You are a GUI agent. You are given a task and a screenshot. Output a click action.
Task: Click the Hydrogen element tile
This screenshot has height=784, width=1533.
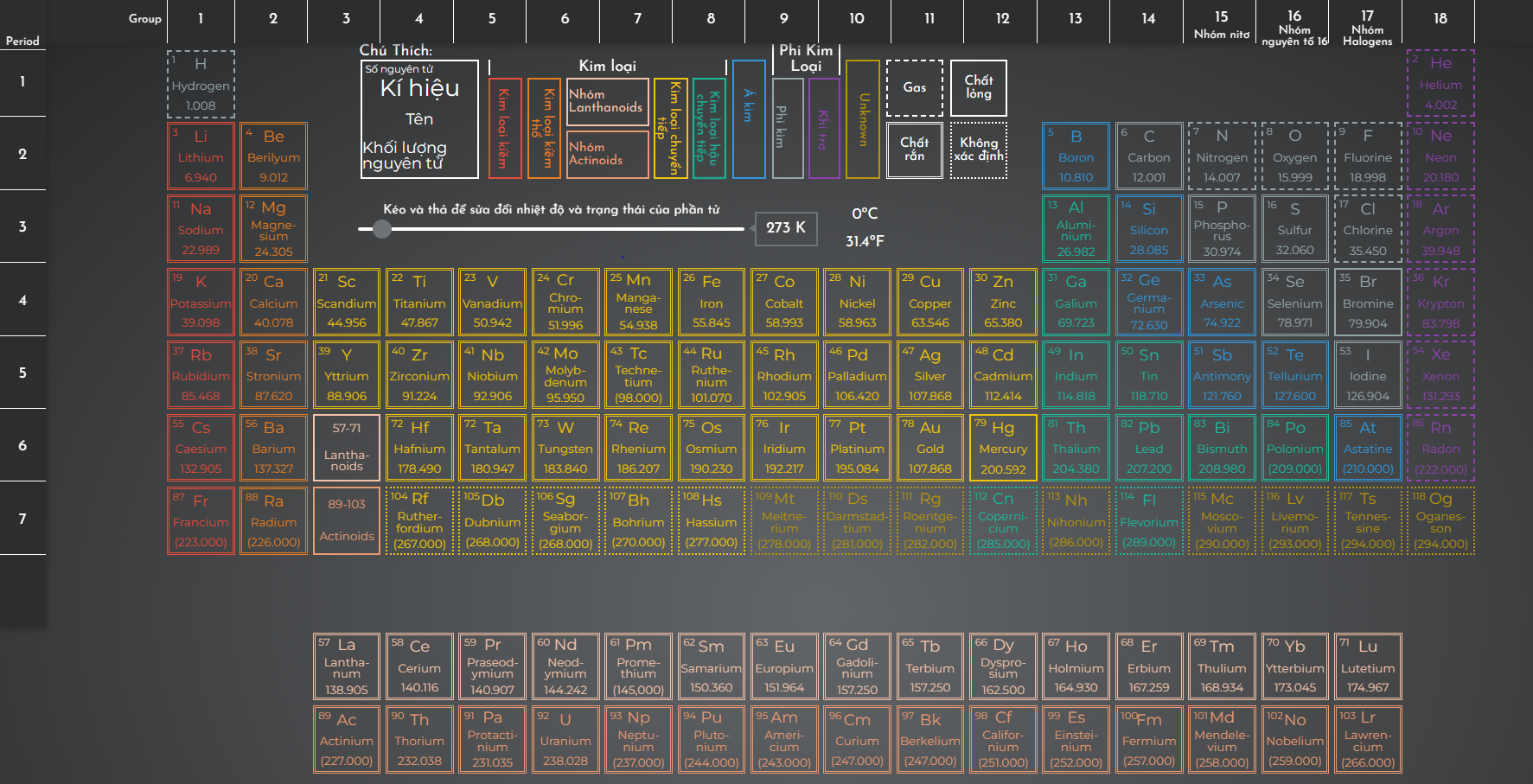point(201,83)
